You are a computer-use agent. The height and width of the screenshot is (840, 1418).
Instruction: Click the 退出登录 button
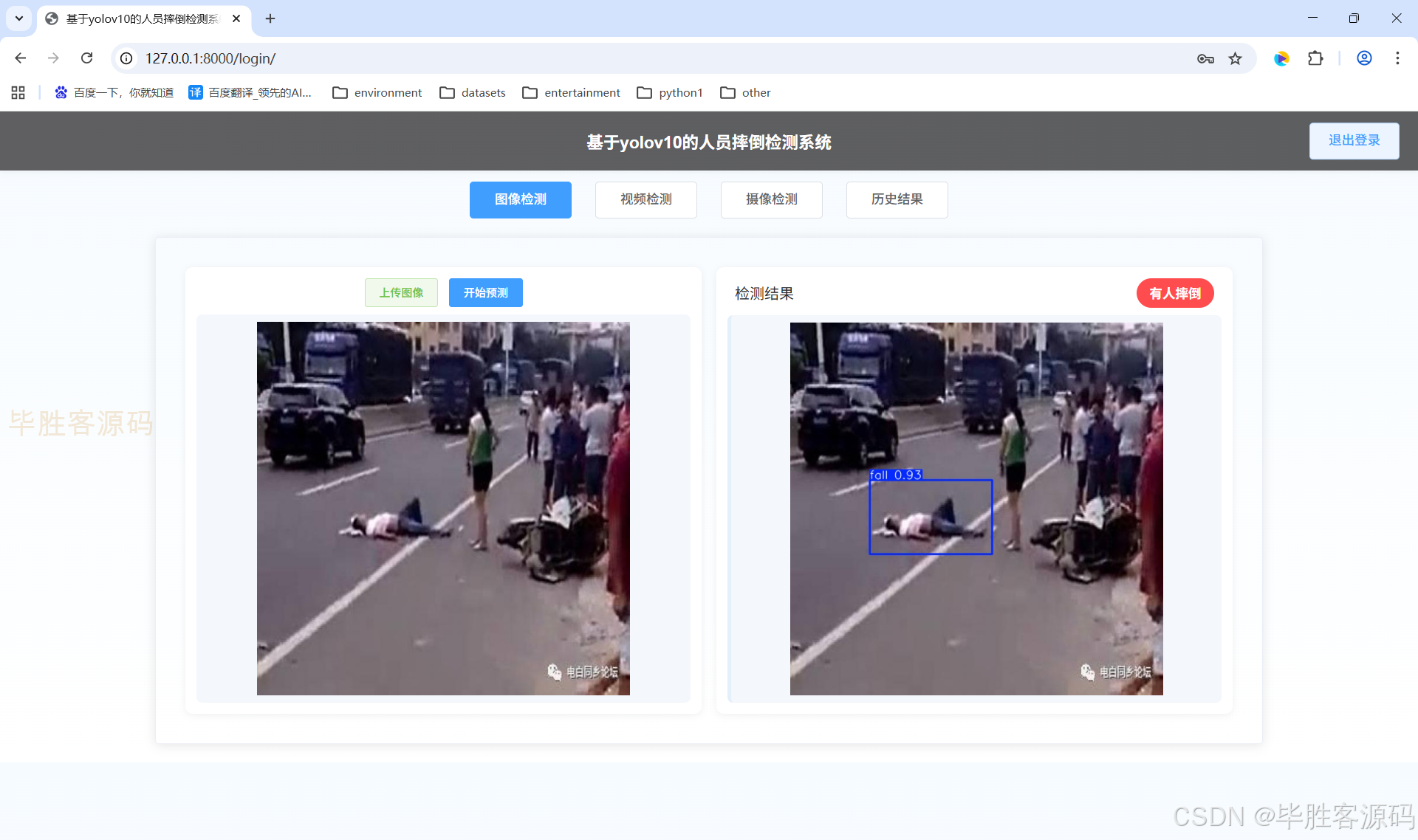(1354, 140)
